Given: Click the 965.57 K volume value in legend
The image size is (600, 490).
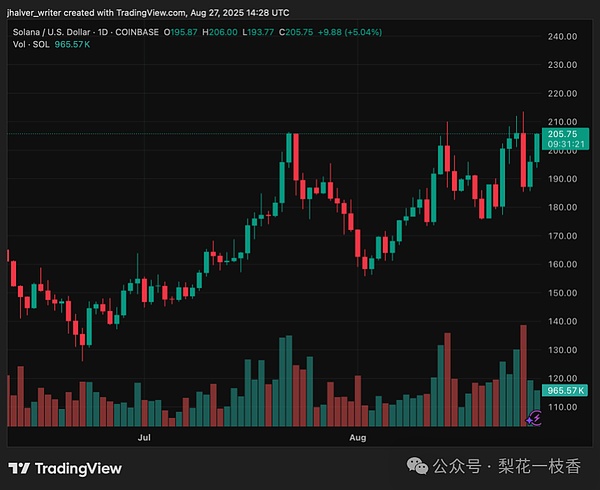Looking at the screenshot, I should [x=72, y=44].
